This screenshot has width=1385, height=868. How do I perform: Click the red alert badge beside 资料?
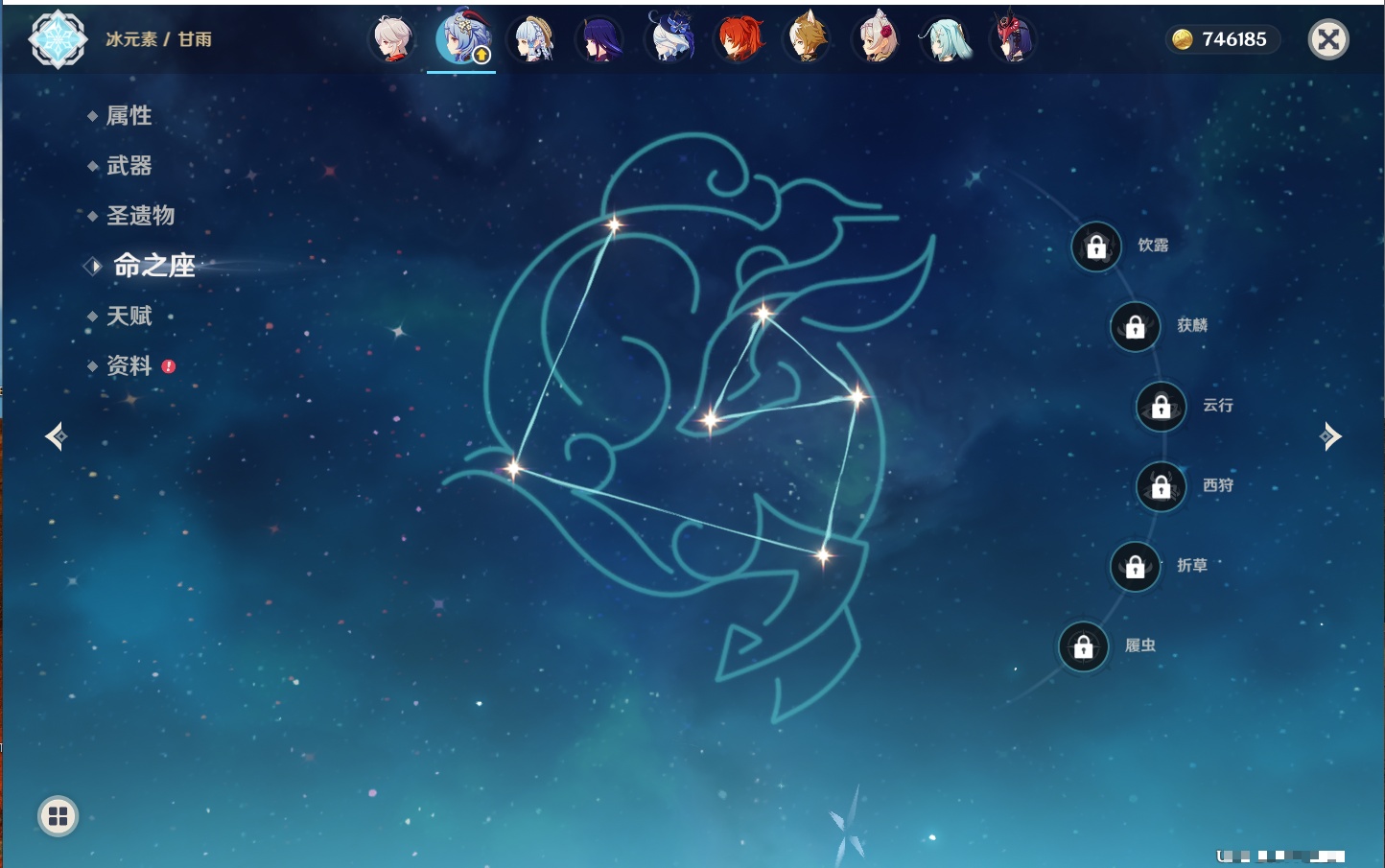[169, 366]
